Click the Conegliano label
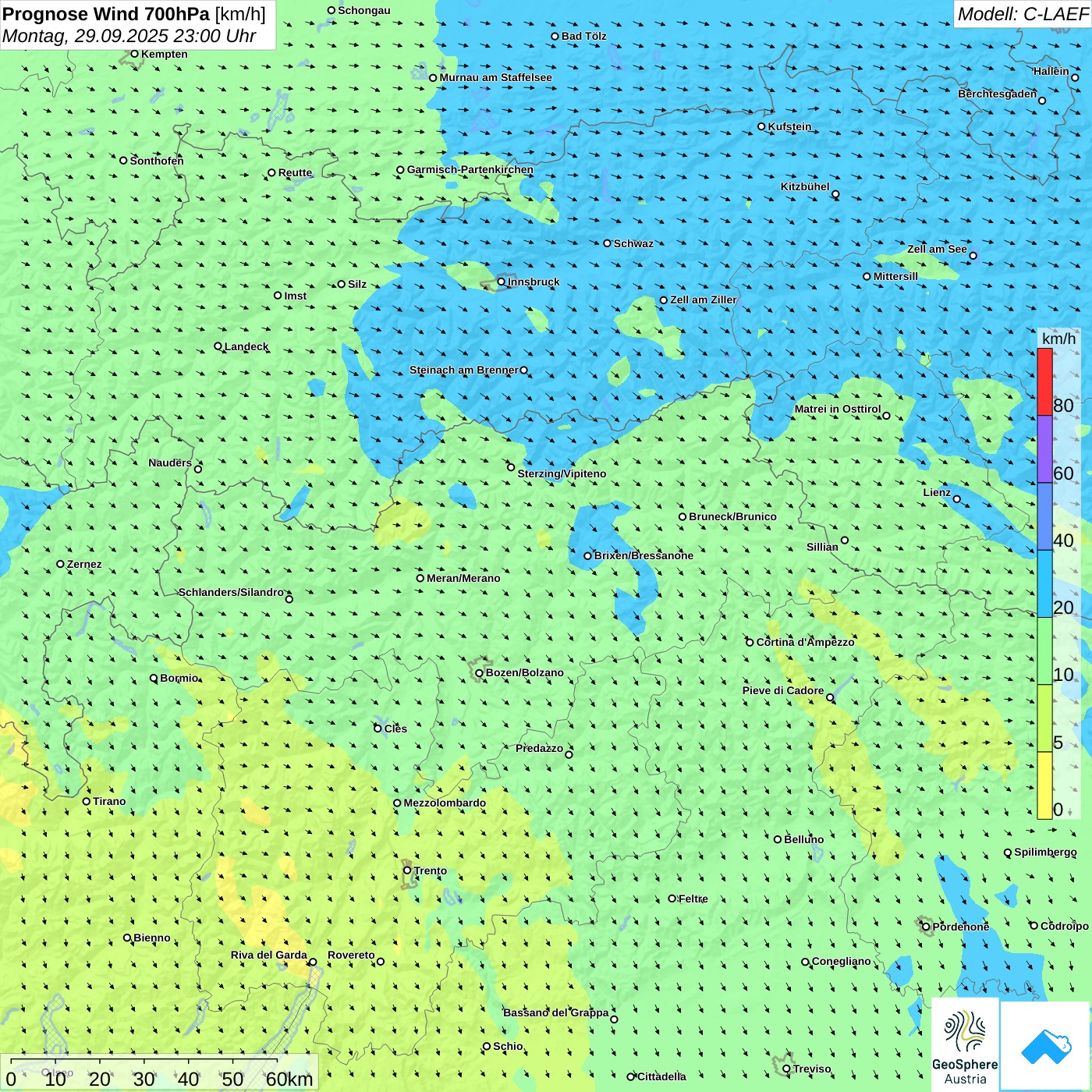The image size is (1092, 1092). tap(842, 961)
